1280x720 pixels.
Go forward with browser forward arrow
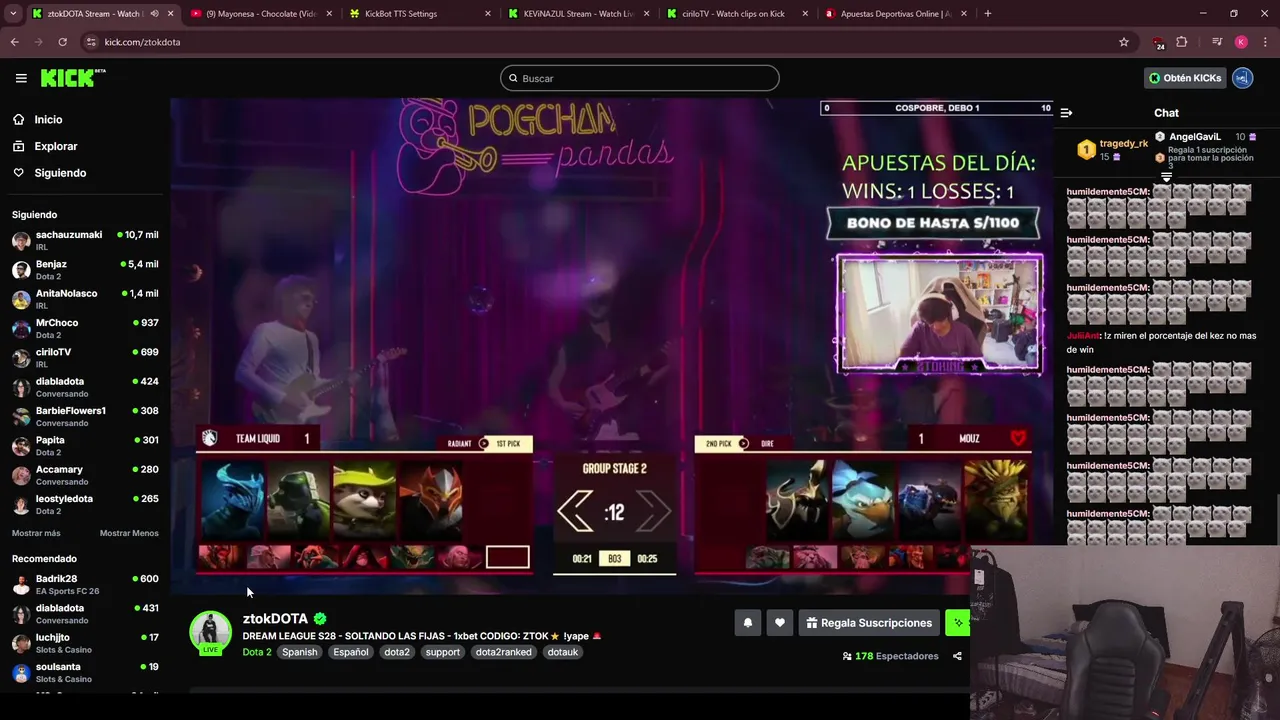click(x=38, y=42)
